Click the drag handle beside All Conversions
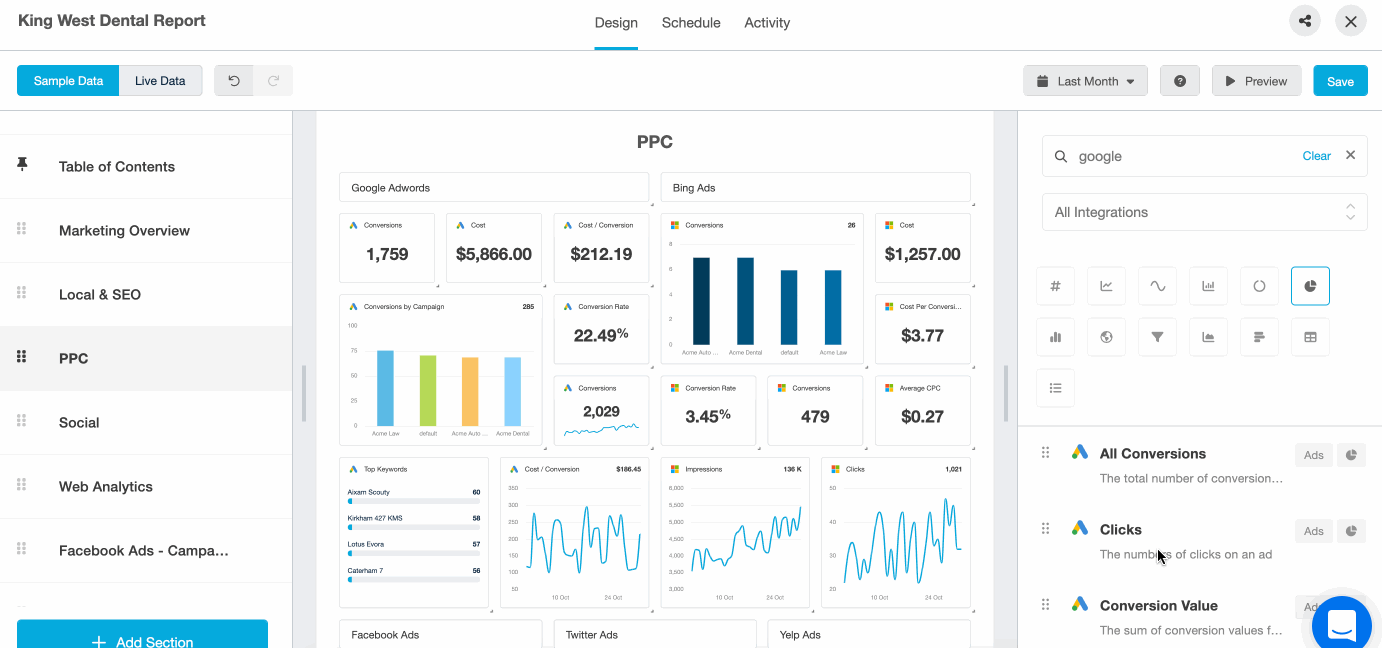1382x648 pixels. [1046, 453]
